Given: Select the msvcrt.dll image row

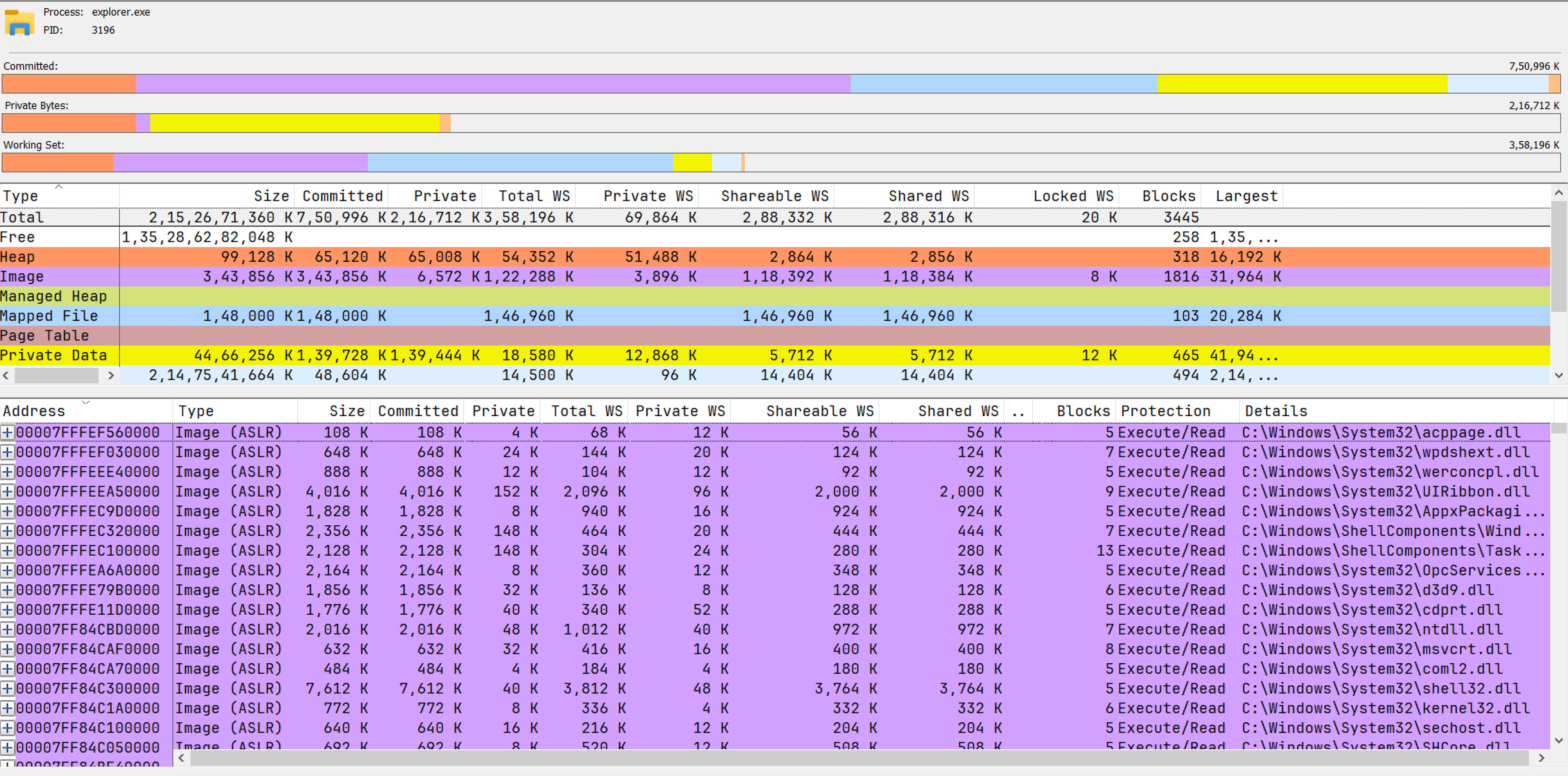Looking at the screenshot, I should coord(1376,649).
